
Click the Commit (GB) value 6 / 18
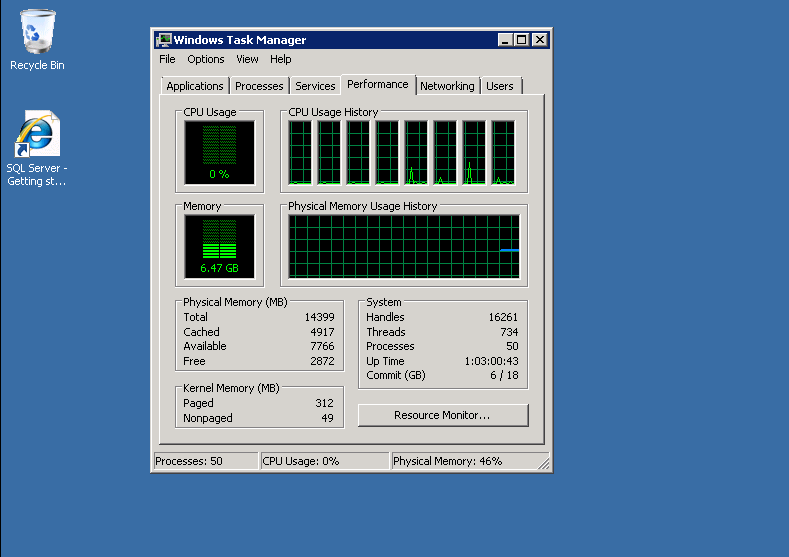point(504,375)
